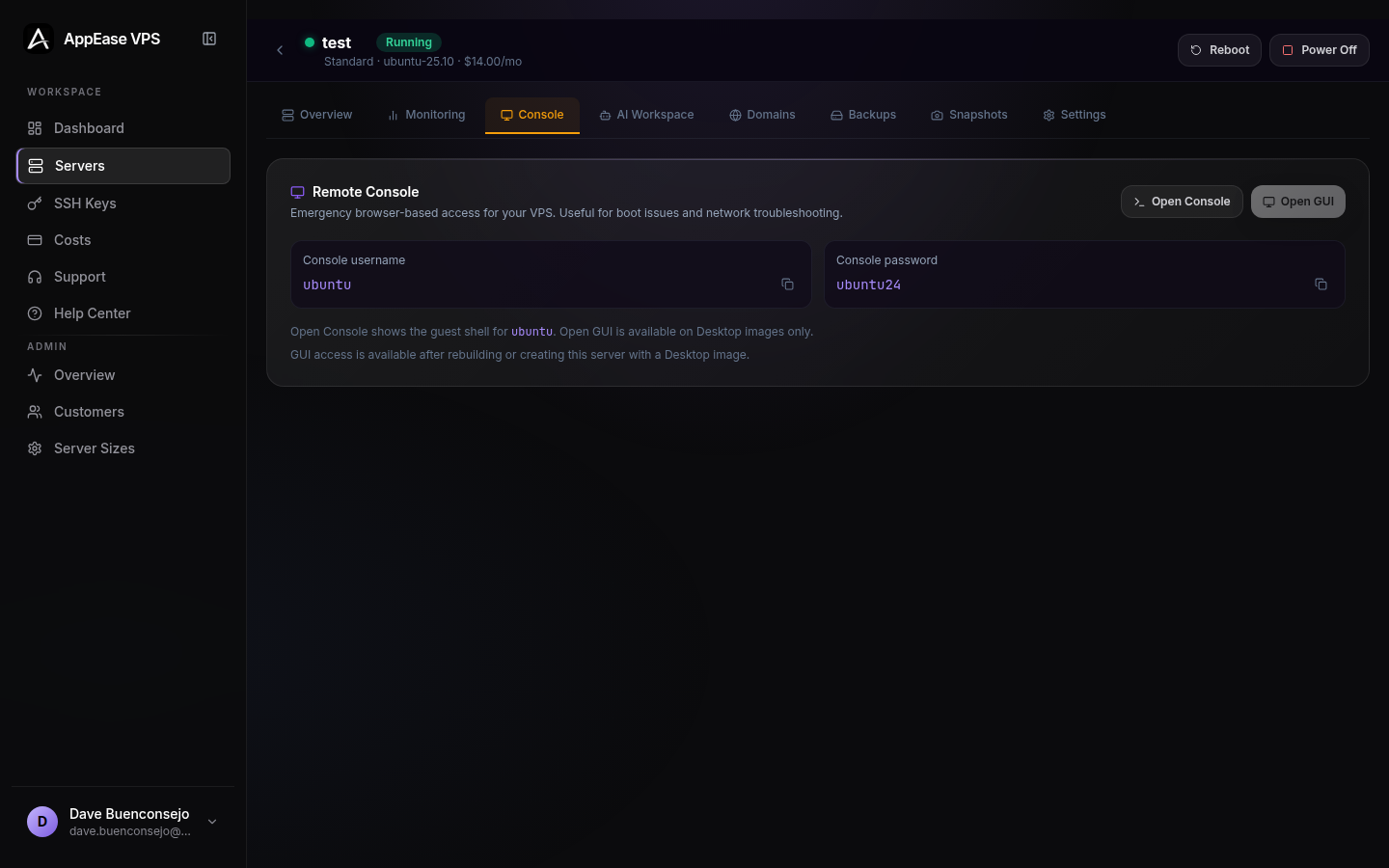Image resolution: width=1389 pixels, height=868 pixels.
Task: Open Dashboard from the sidebar
Action: point(123,128)
